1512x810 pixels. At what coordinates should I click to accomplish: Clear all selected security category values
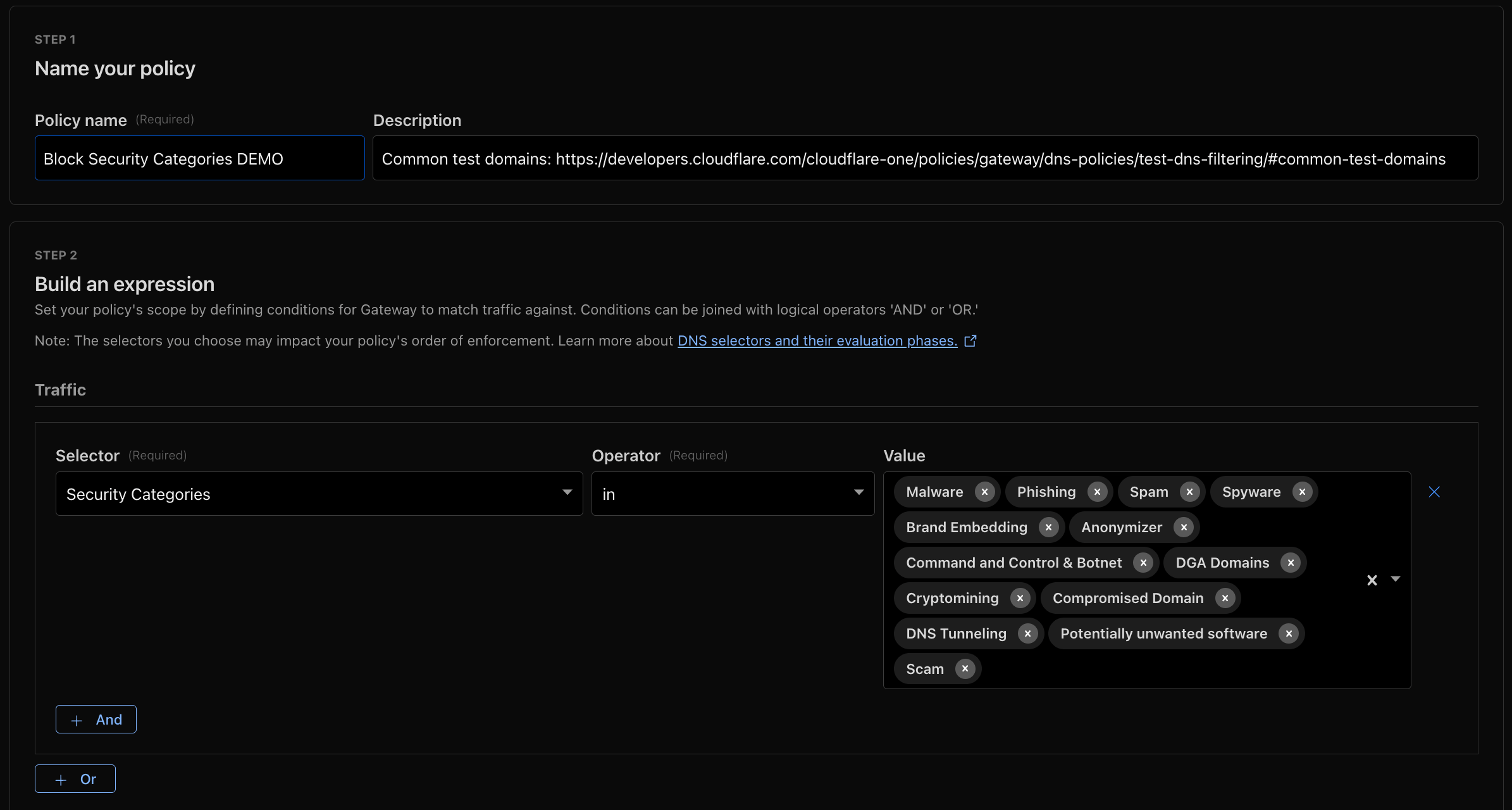pos(1372,580)
